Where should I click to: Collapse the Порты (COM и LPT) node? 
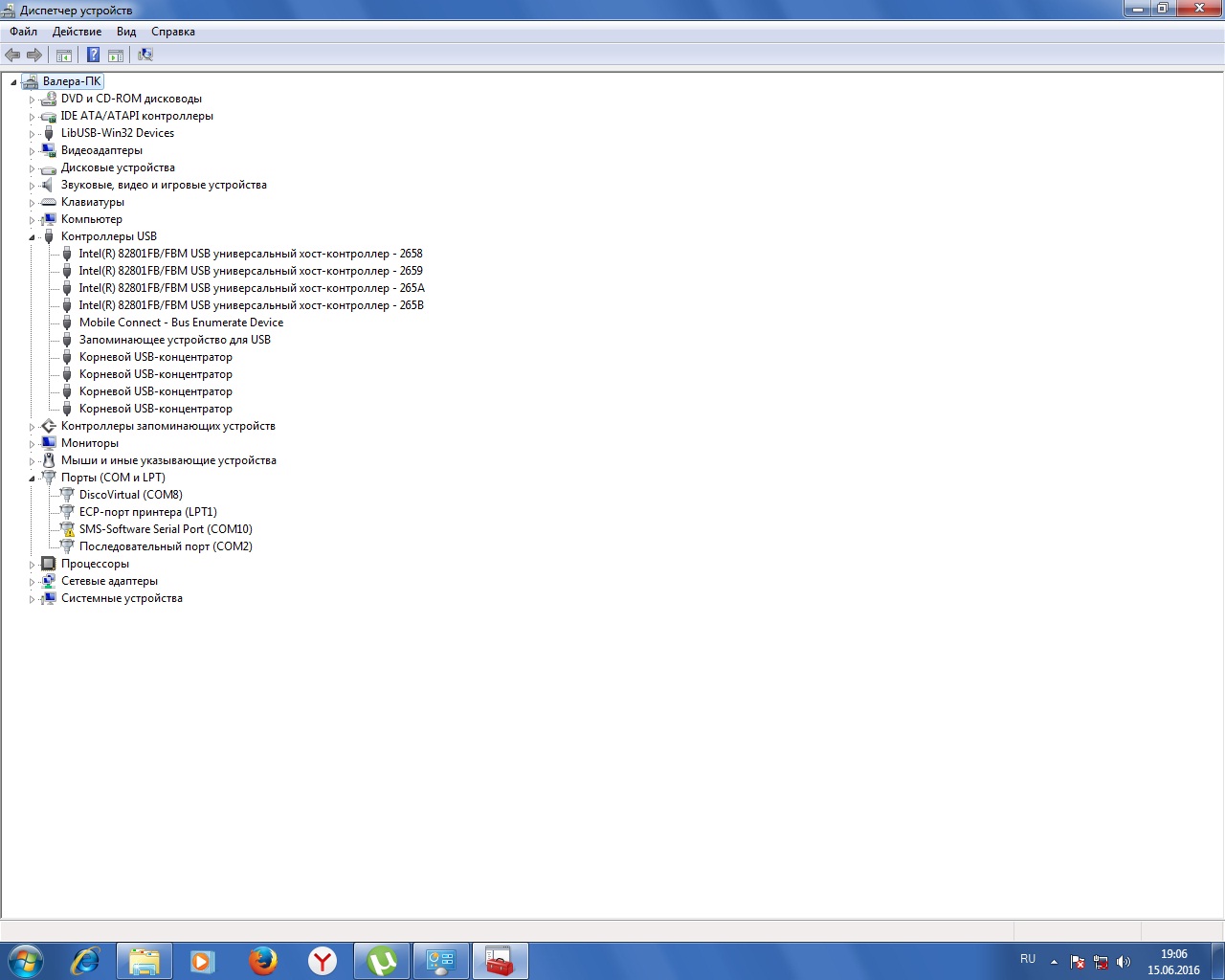(32, 479)
